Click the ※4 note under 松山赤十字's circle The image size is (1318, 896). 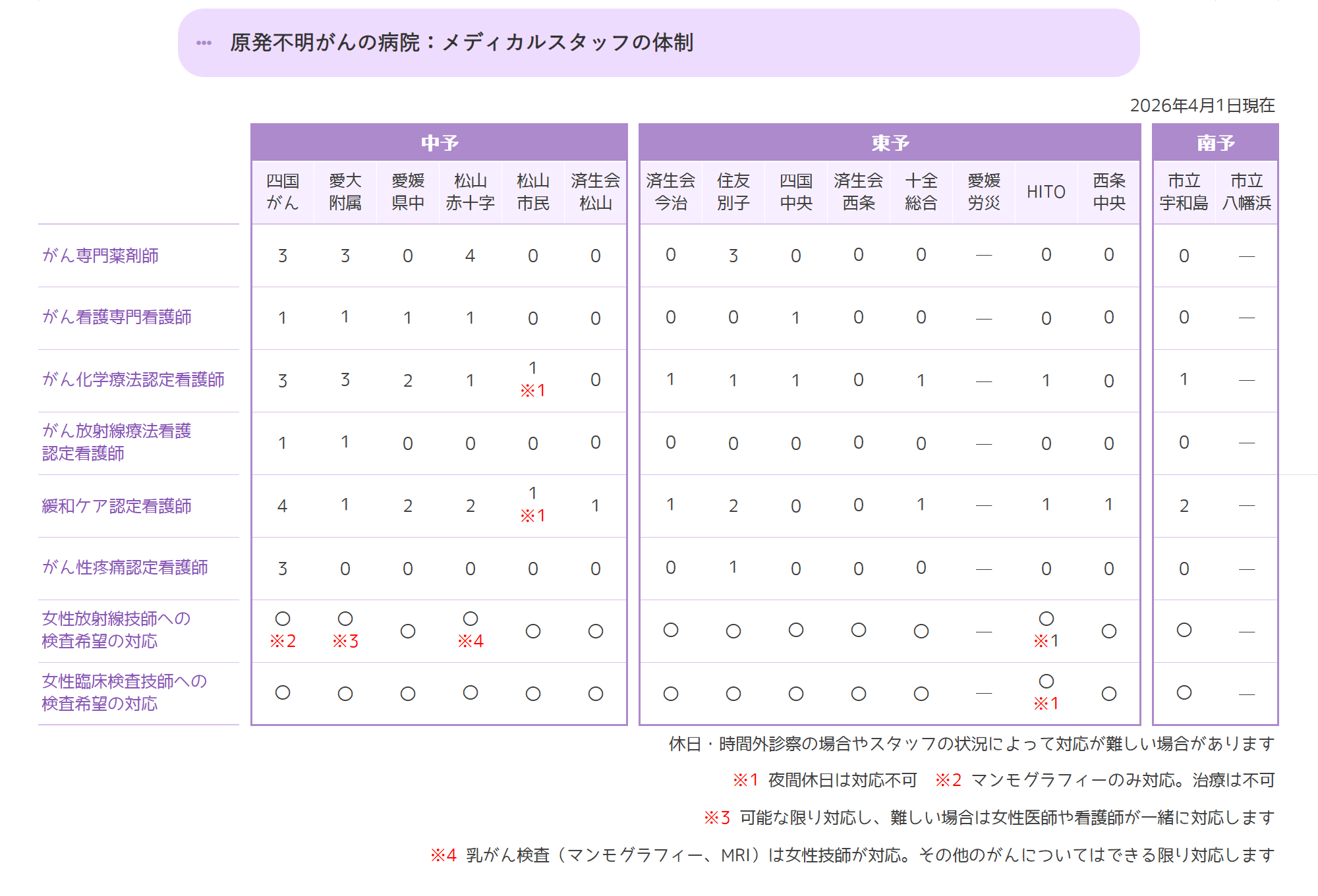point(471,641)
